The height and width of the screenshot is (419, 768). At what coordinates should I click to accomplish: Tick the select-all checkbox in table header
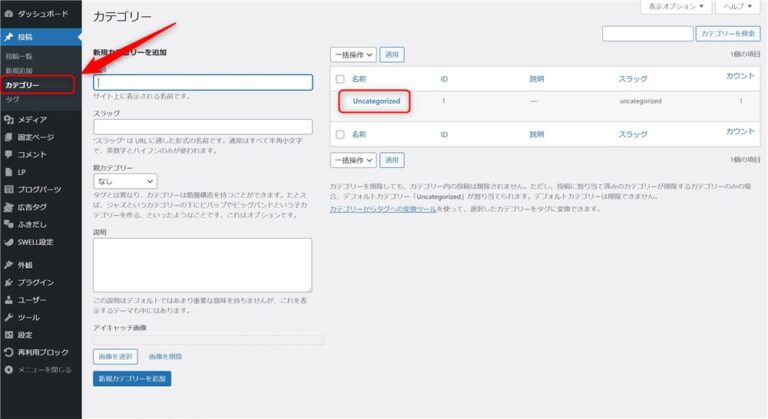click(x=340, y=77)
